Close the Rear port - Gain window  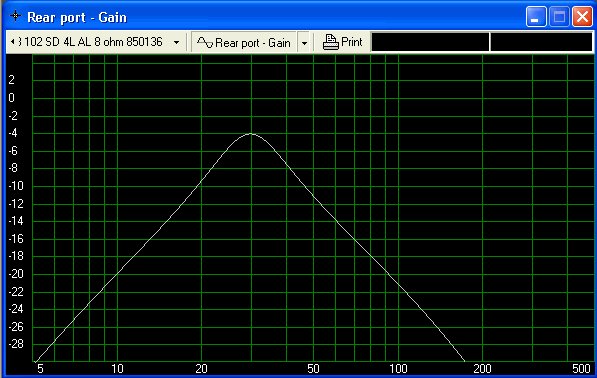pyautogui.click(x=582, y=17)
